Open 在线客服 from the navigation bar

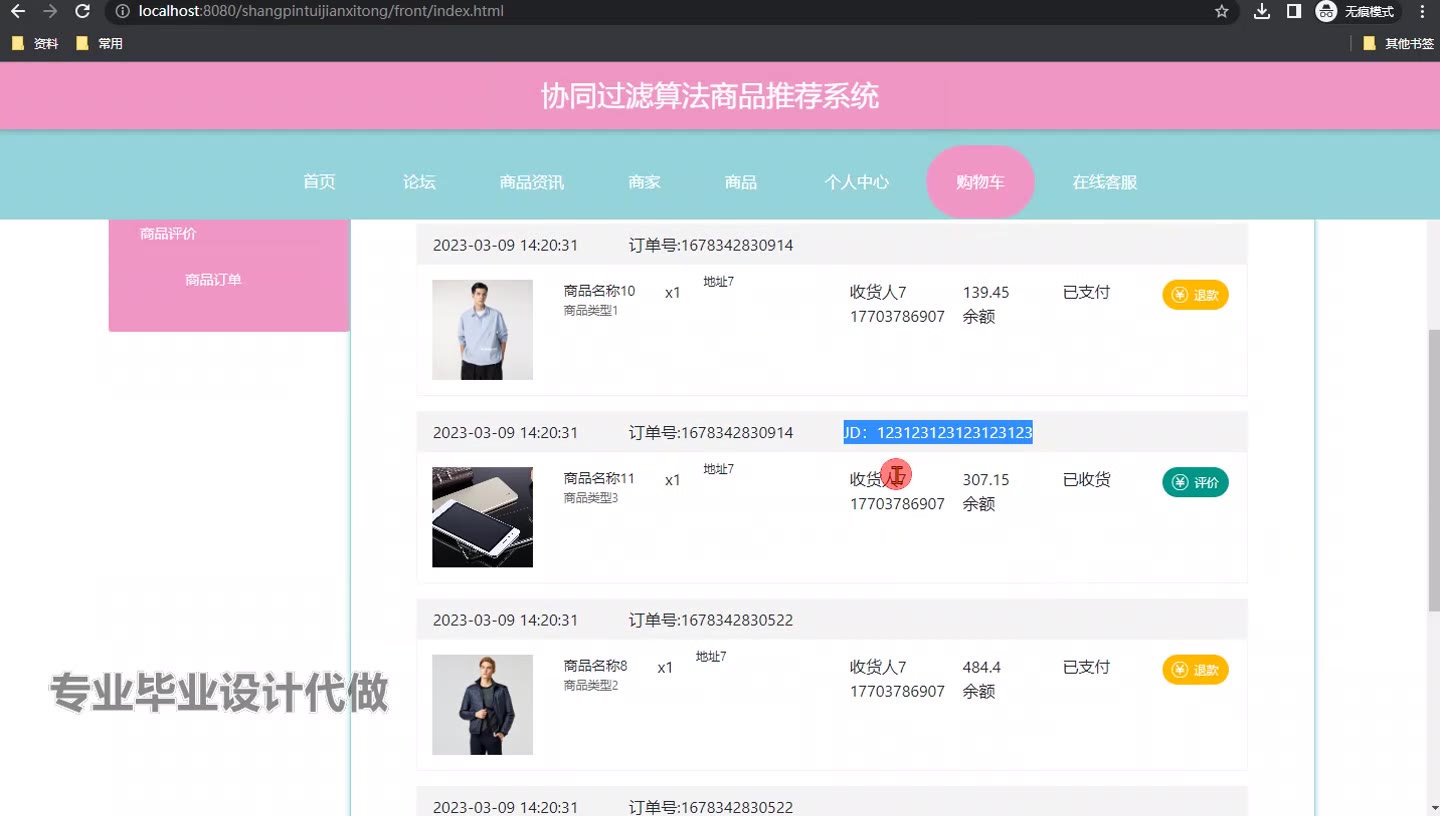pos(1105,182)
